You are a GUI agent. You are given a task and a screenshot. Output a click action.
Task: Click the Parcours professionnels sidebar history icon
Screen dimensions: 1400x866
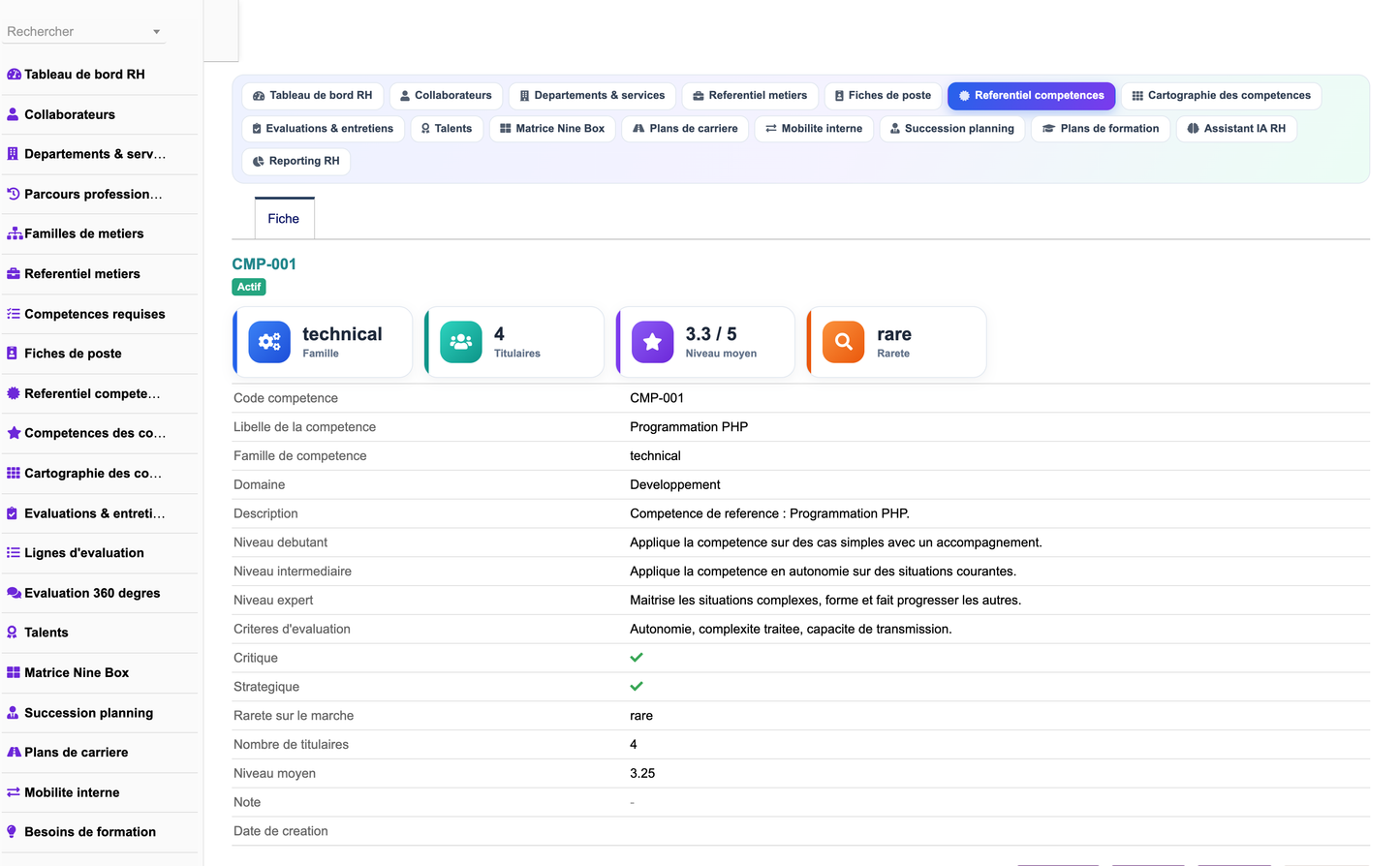[14, 194]
